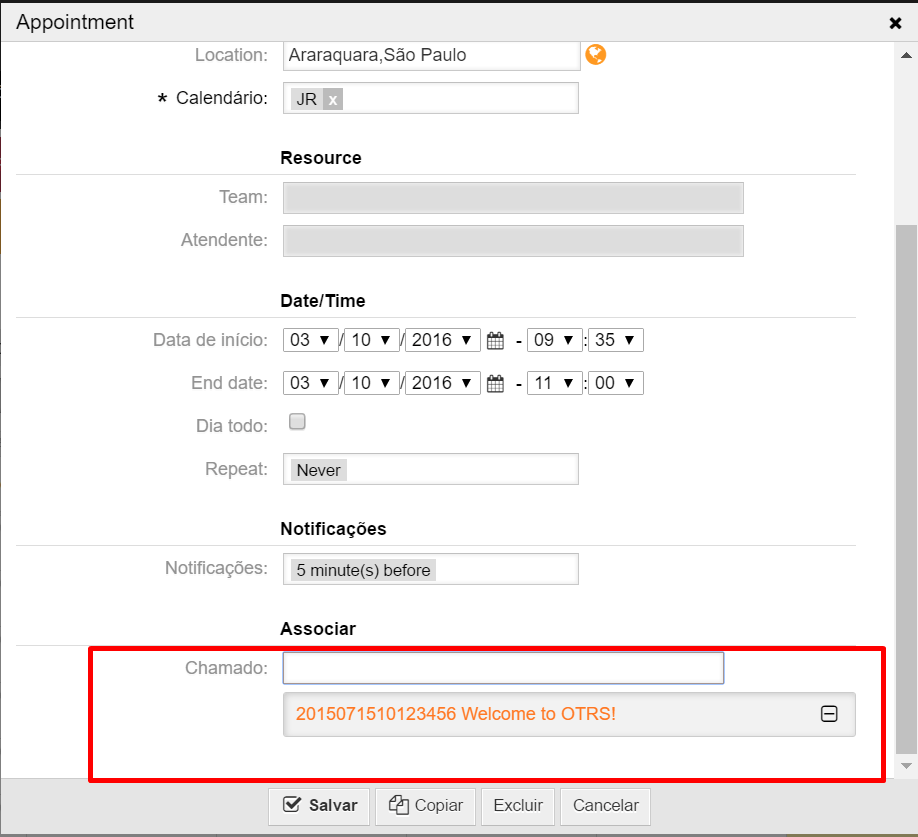
Task: Focus the Chamado input field
Action: (503, 668)
